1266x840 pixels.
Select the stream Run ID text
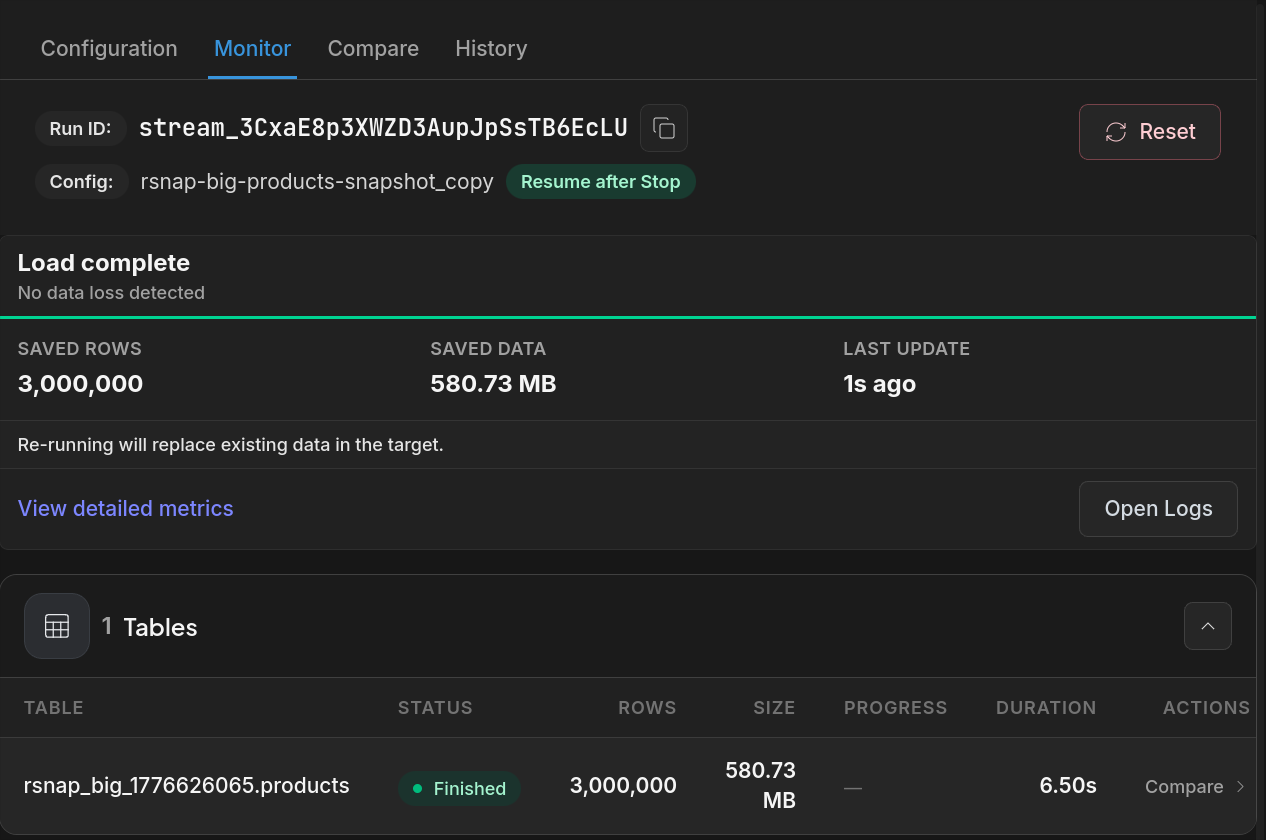tap(383, 128)
